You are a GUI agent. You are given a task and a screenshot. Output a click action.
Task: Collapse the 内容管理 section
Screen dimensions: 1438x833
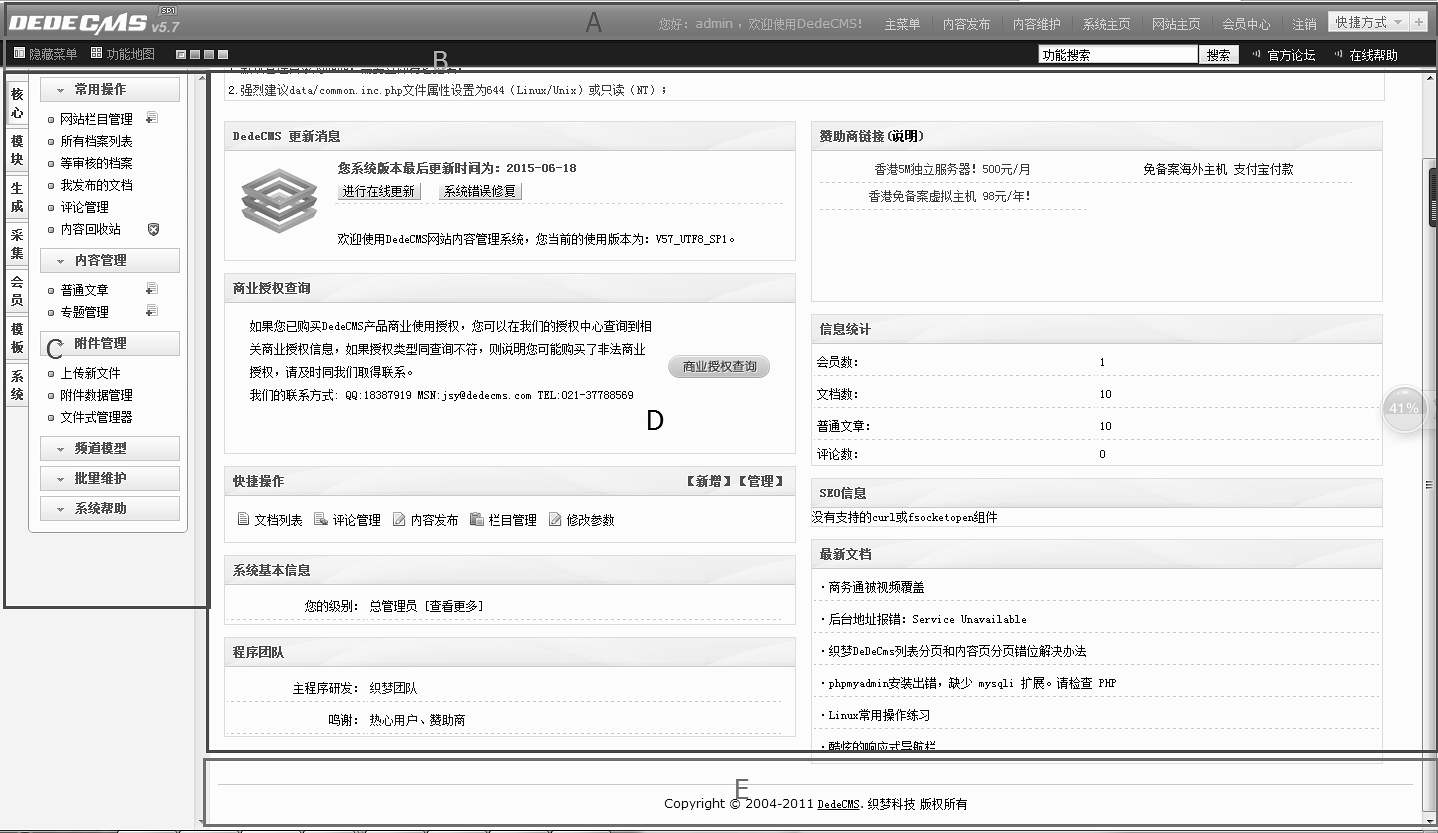pyautogui.click(x=110, y=260)
